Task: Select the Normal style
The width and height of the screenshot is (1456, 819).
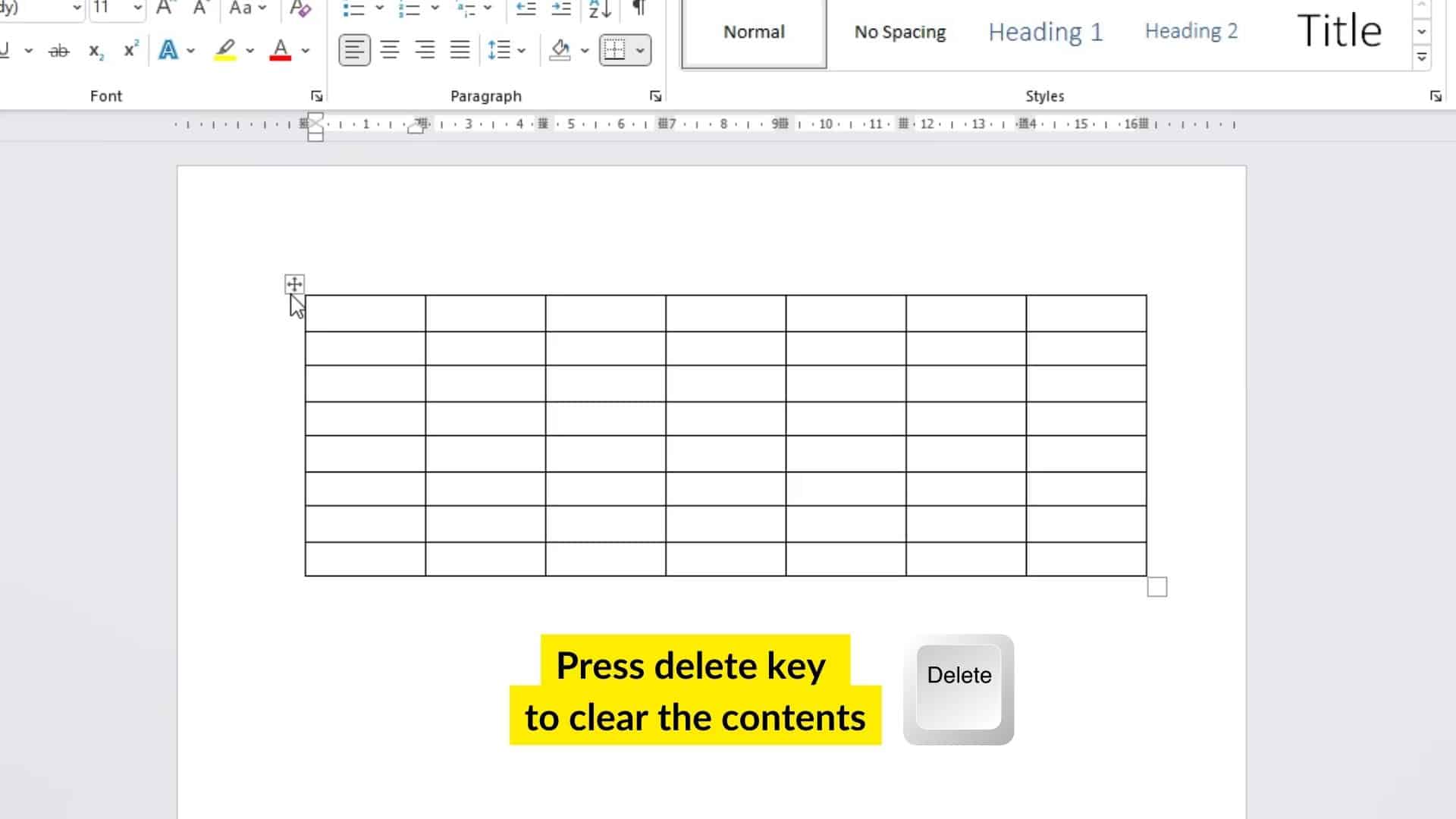Action: 753,32
